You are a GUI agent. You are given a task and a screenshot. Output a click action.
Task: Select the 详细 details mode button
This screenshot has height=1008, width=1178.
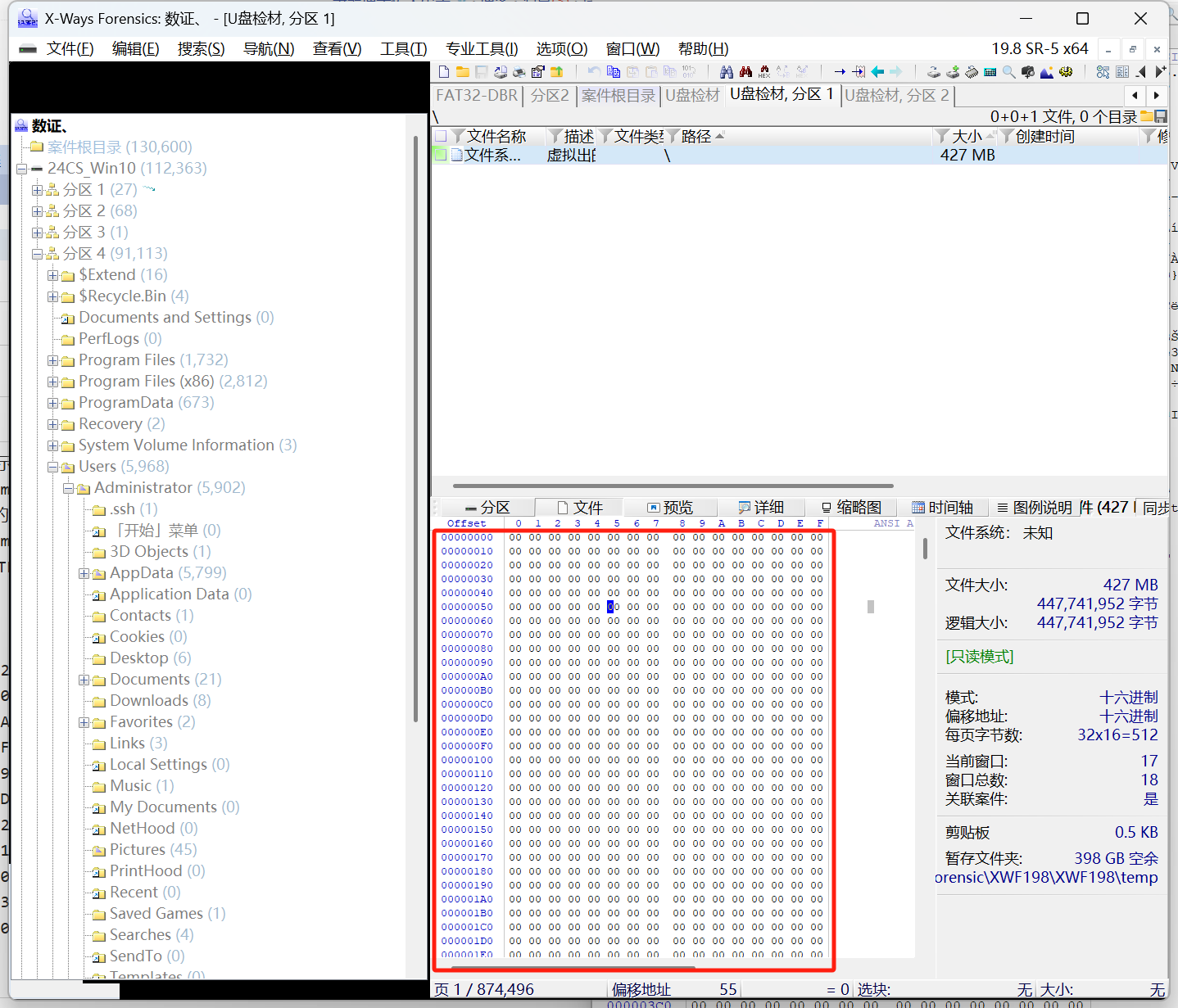click(x=762, y=508)
